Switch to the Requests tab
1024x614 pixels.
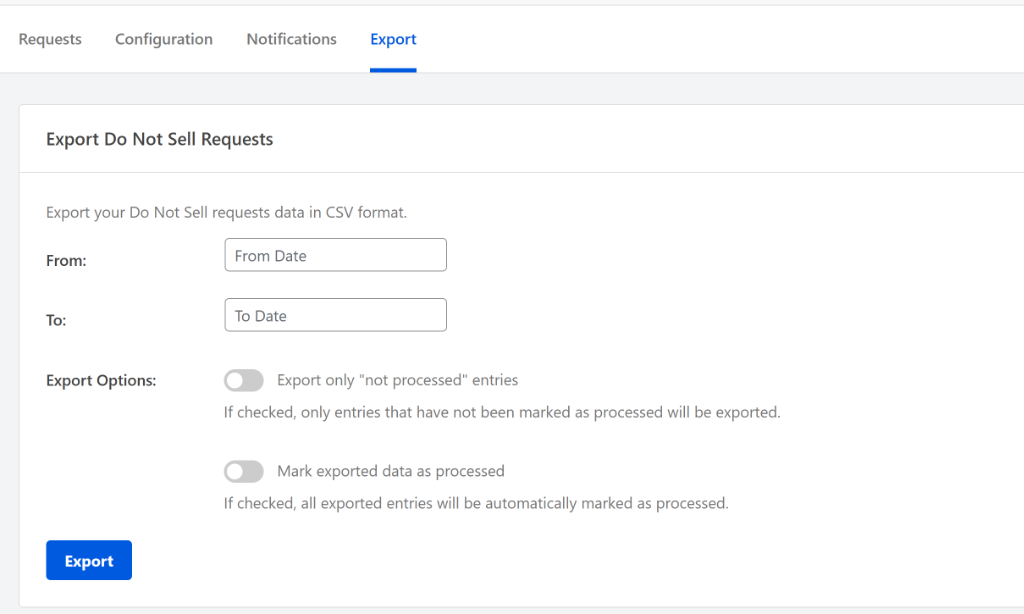pos(49,39)
